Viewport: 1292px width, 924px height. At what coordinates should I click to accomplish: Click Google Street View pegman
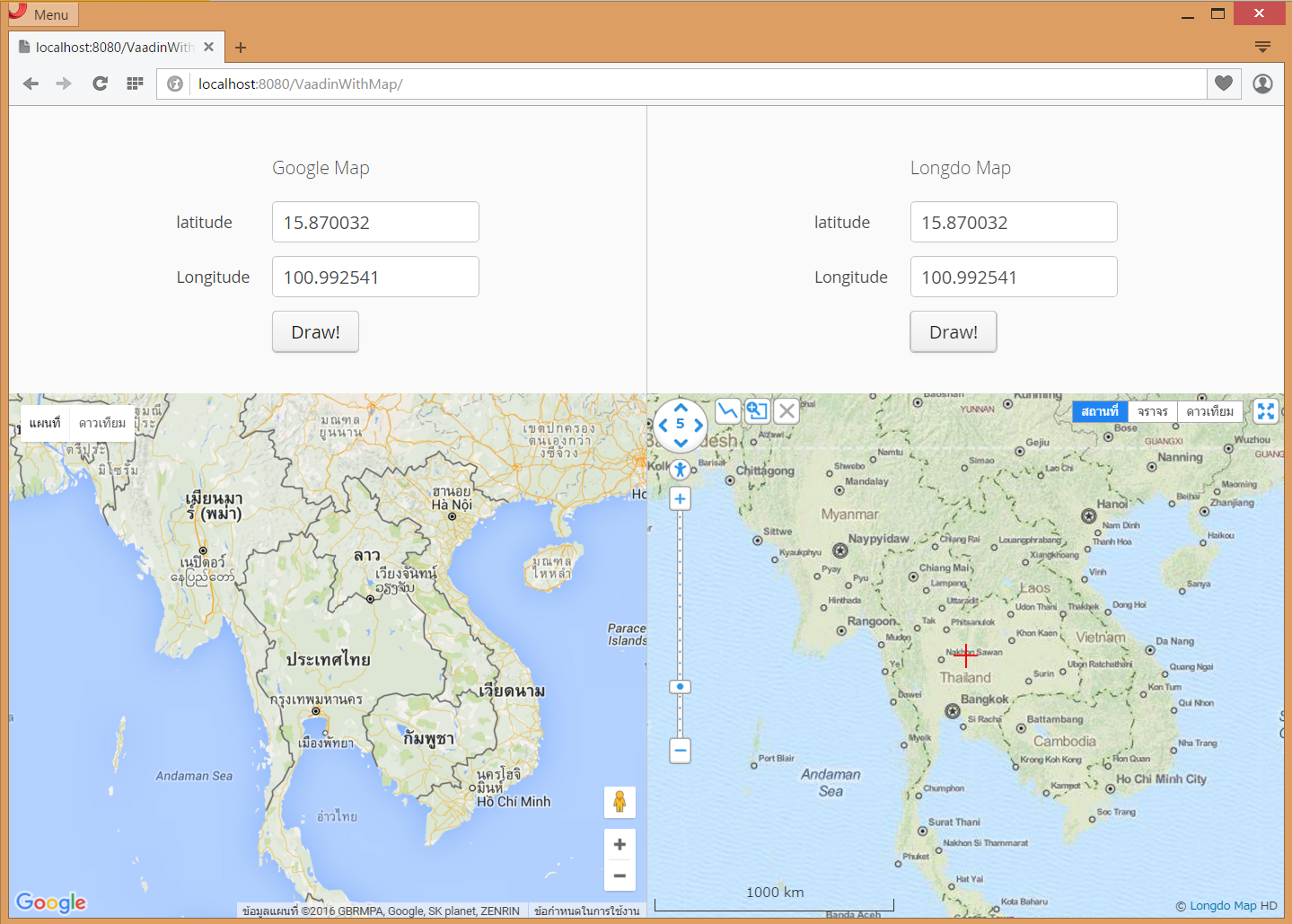tap(620, 802)
